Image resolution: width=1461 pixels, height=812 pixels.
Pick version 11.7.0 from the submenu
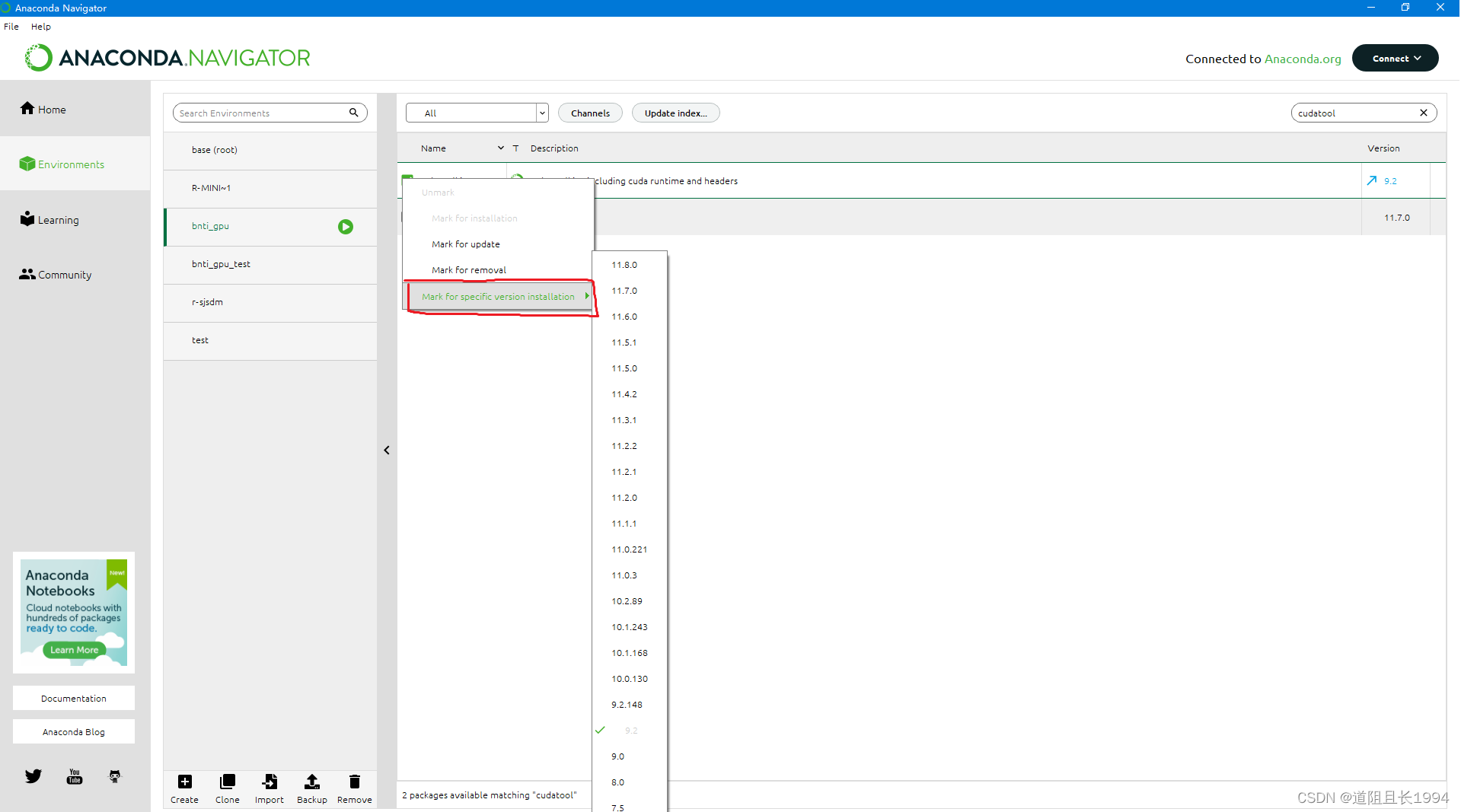point(630,290)
